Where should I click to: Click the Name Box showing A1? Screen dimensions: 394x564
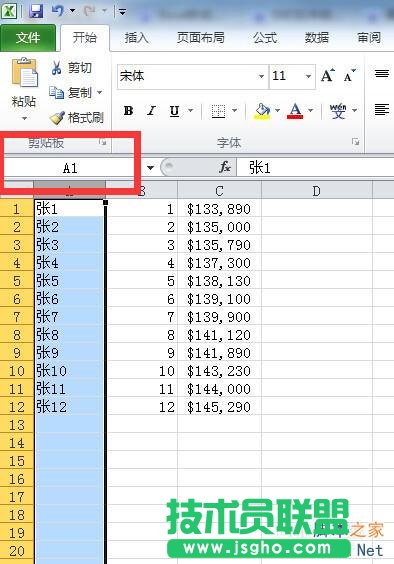(x=70, y=168)
